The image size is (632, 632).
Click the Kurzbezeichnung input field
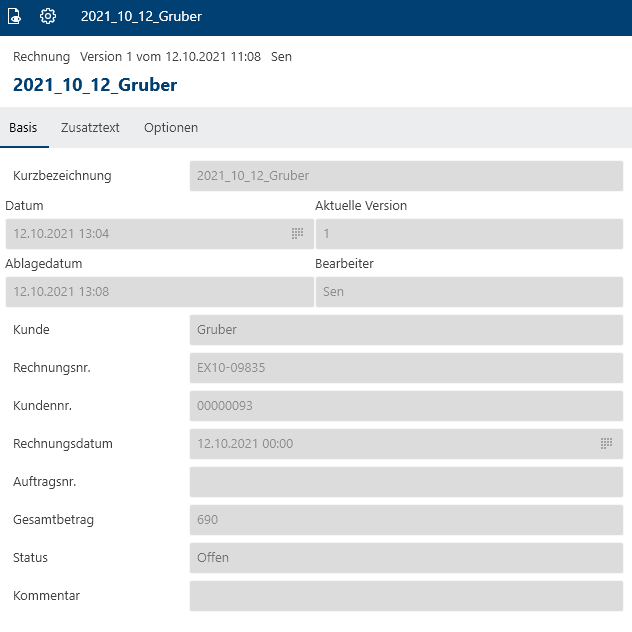tap(406, 176)
